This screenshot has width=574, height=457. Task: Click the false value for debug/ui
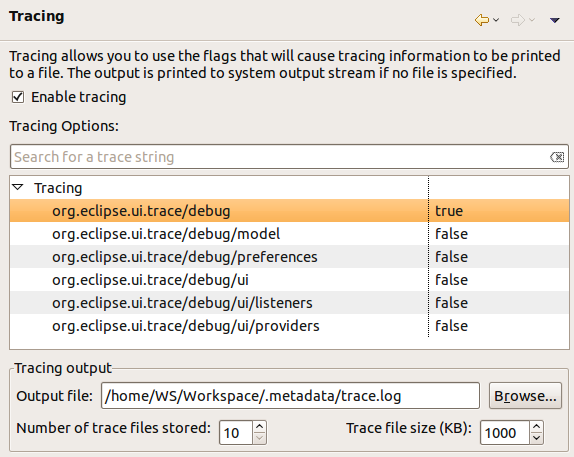click(451, 280)
